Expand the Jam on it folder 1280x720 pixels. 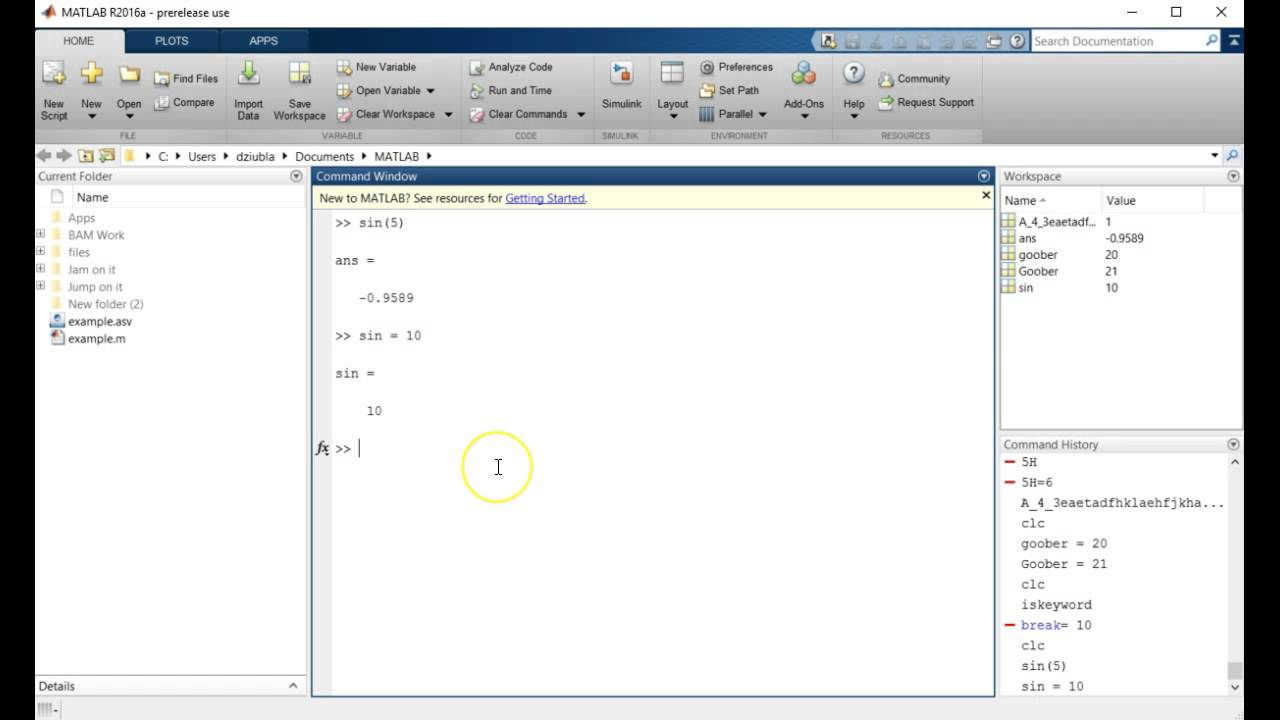[41, 269]
